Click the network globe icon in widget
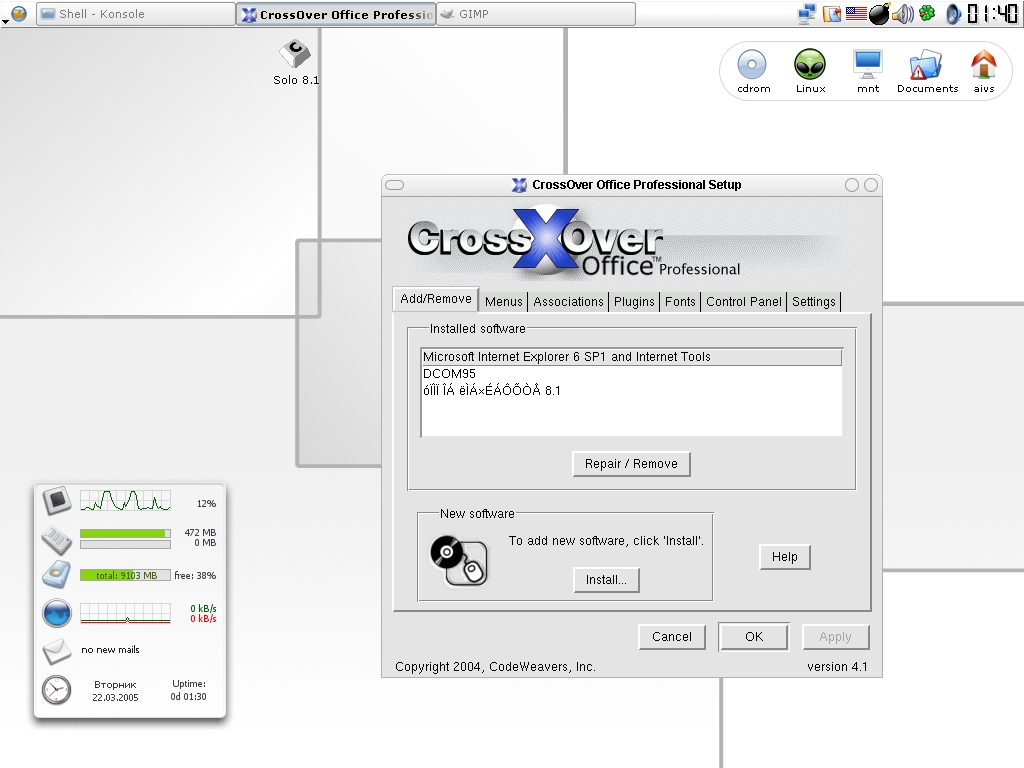The image size is (1024, 768). pyautogui.click(x=57, y=613)
